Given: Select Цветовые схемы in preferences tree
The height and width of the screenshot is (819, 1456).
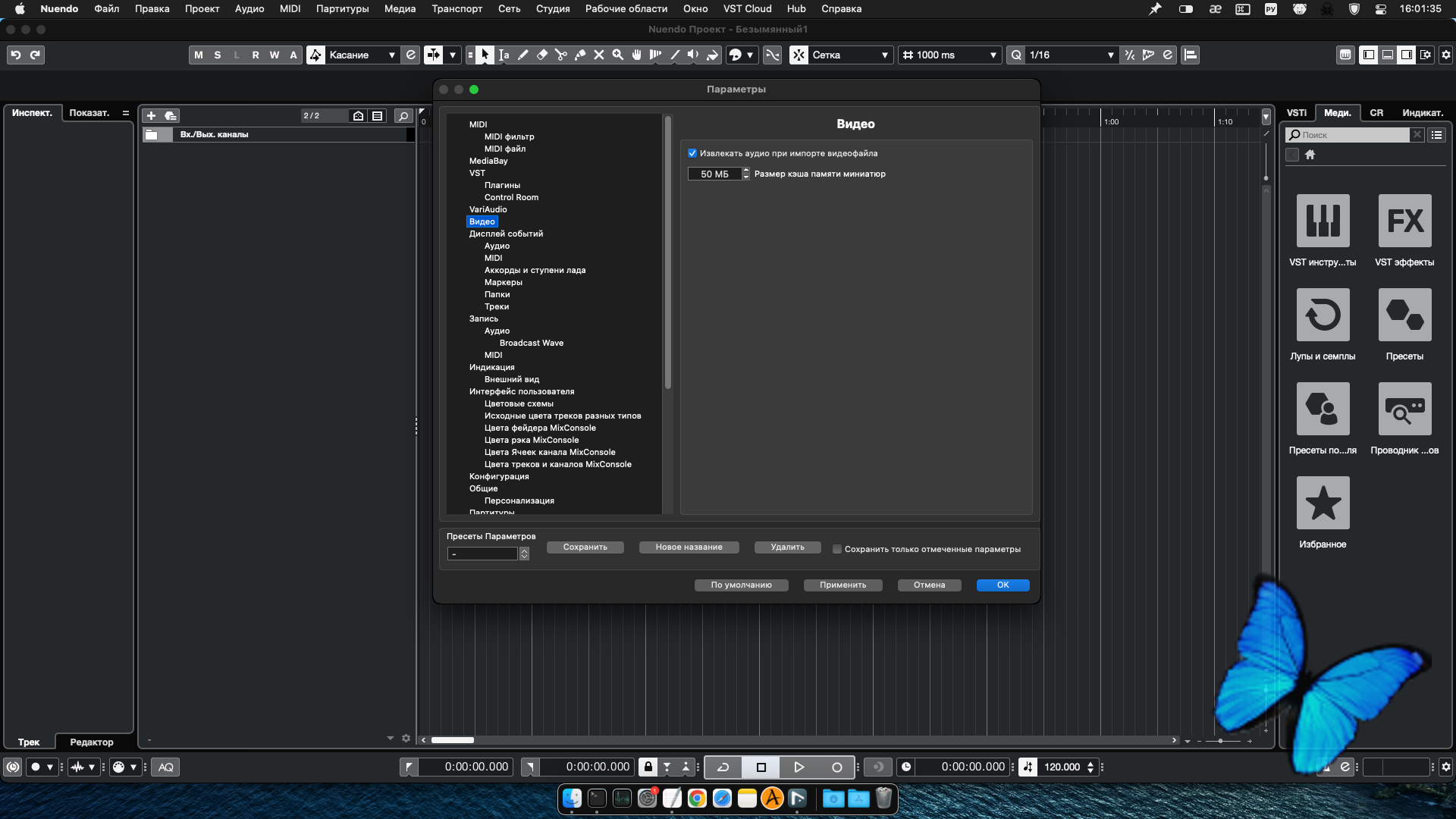Looking at the screenshot, I should 519,403.
